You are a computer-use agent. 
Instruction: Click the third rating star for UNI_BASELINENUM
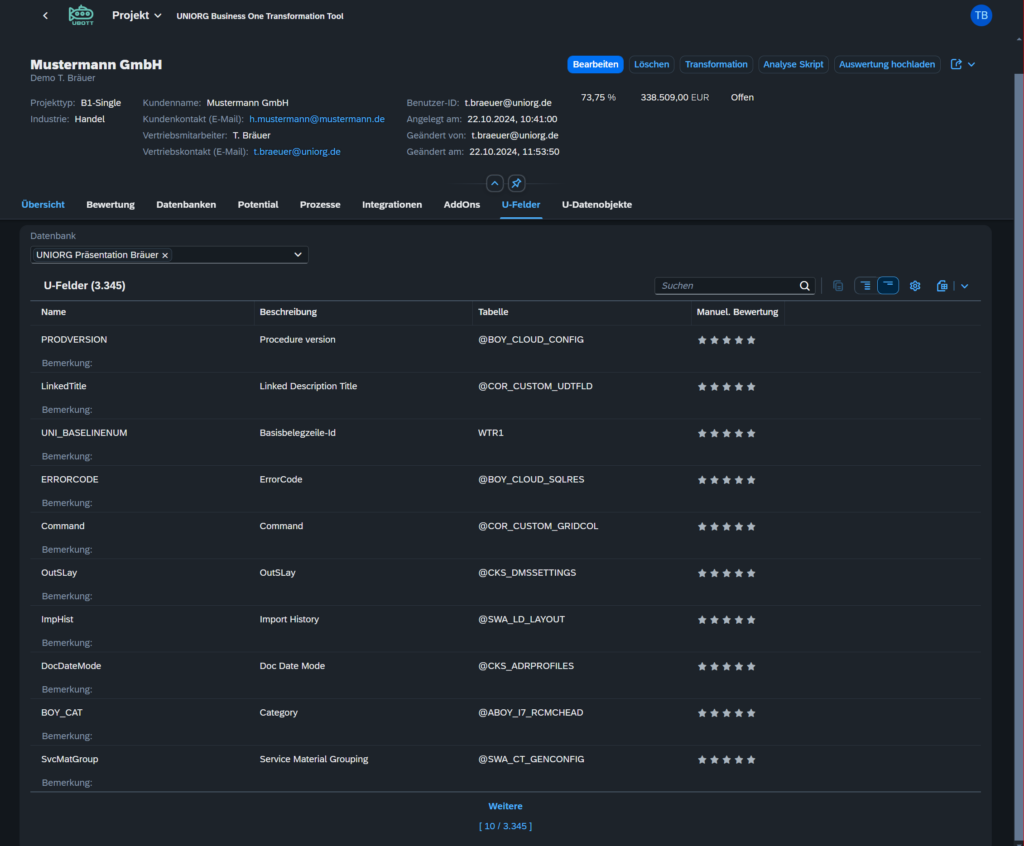(726, 434)
